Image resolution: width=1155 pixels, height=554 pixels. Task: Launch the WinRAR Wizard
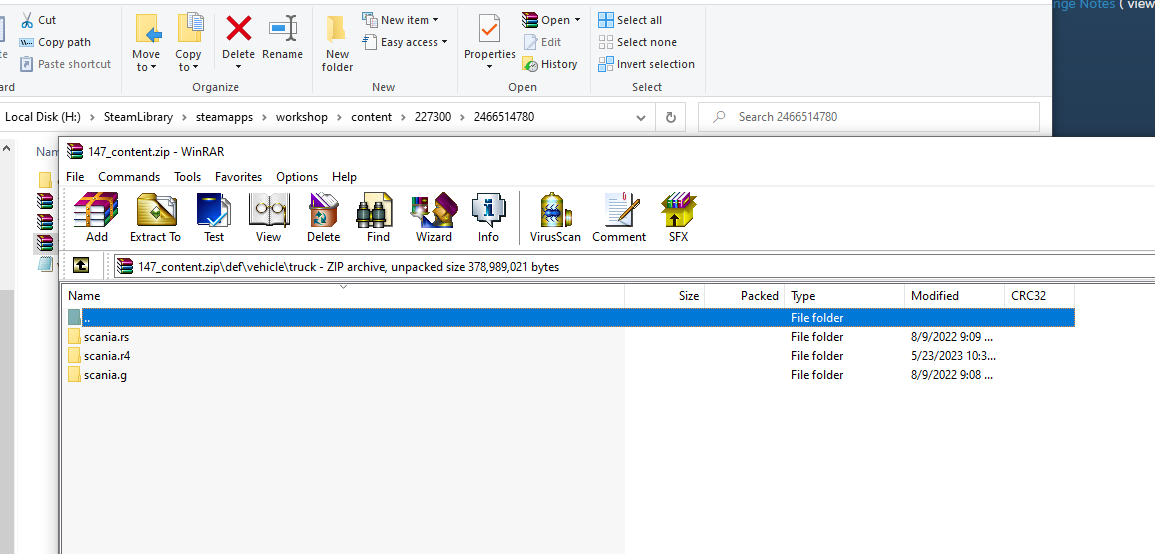pyautogui.click(x=434, y=217)
